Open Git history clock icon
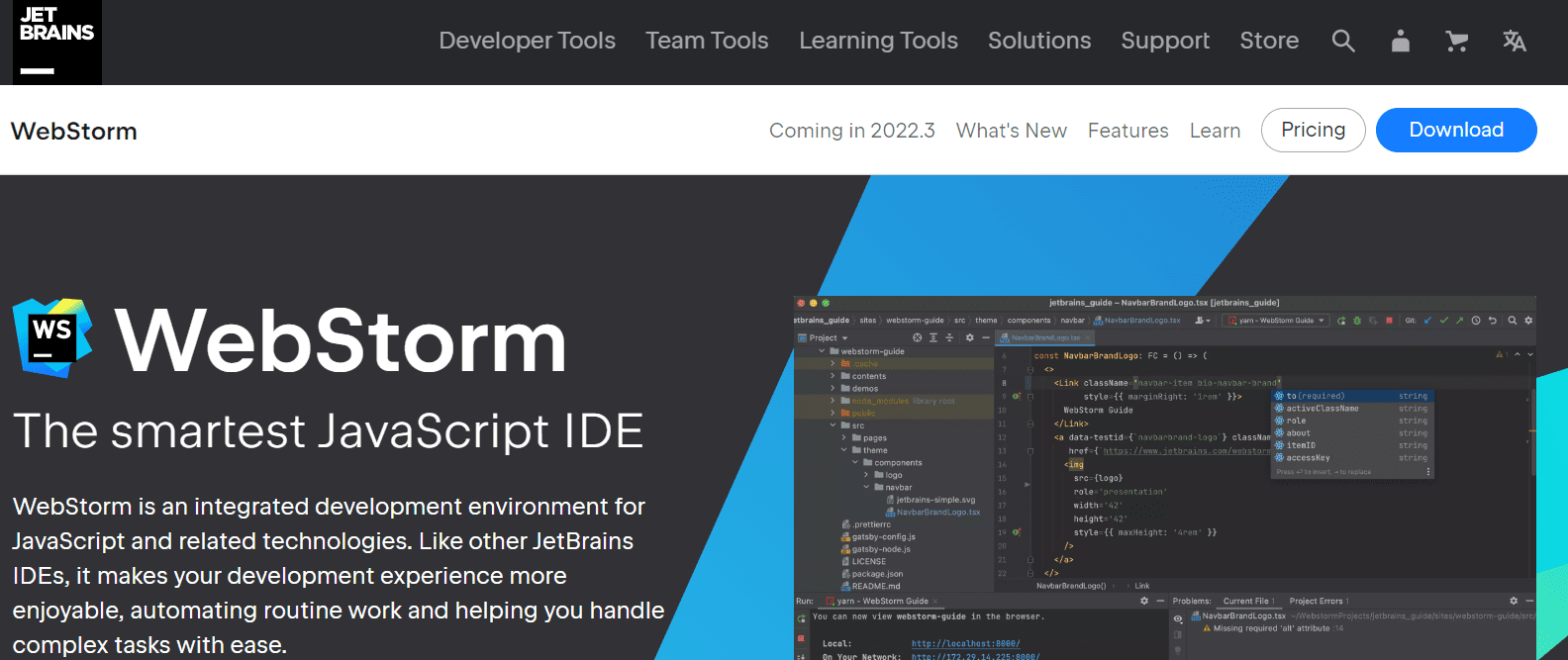The width and height of the screenshot is (1568, 660). point(1476,321)
